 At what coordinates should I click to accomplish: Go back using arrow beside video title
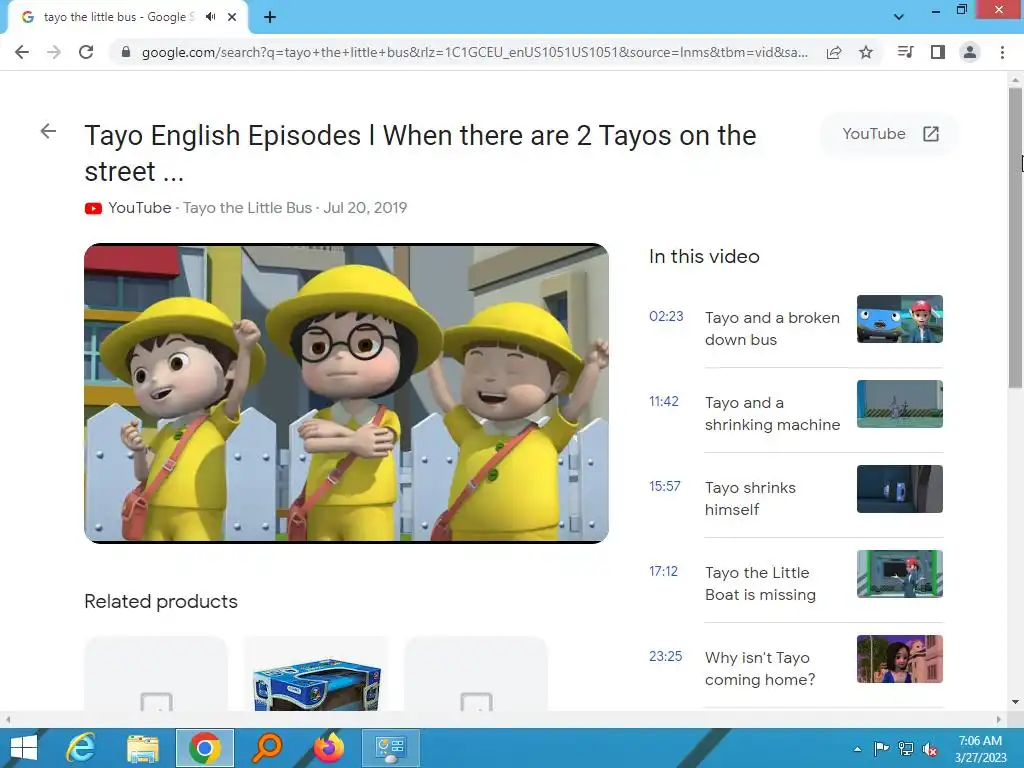[48, 131]
